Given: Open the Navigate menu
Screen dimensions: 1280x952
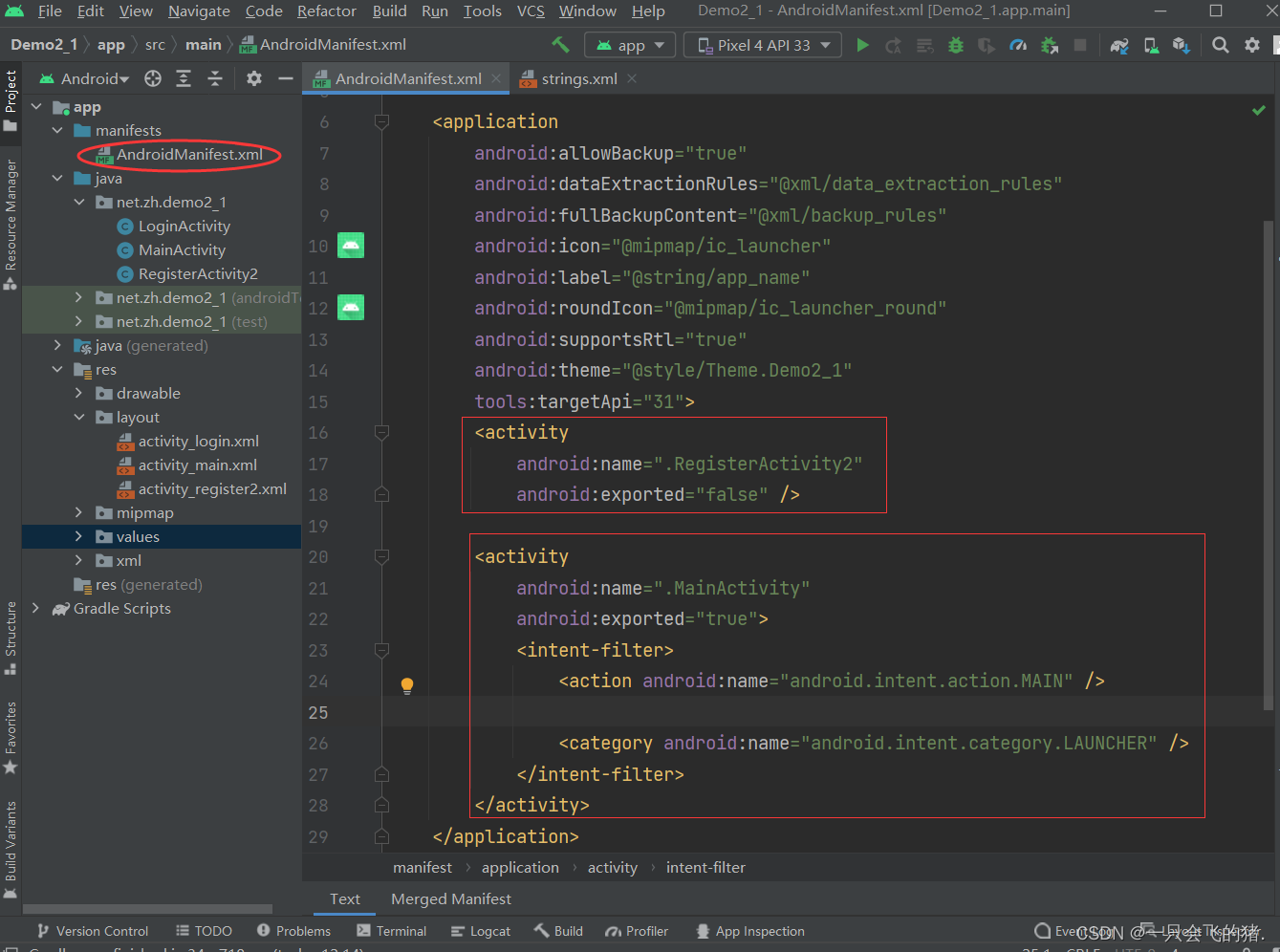Looking at the screenshot, I should [x=199, y=11].
